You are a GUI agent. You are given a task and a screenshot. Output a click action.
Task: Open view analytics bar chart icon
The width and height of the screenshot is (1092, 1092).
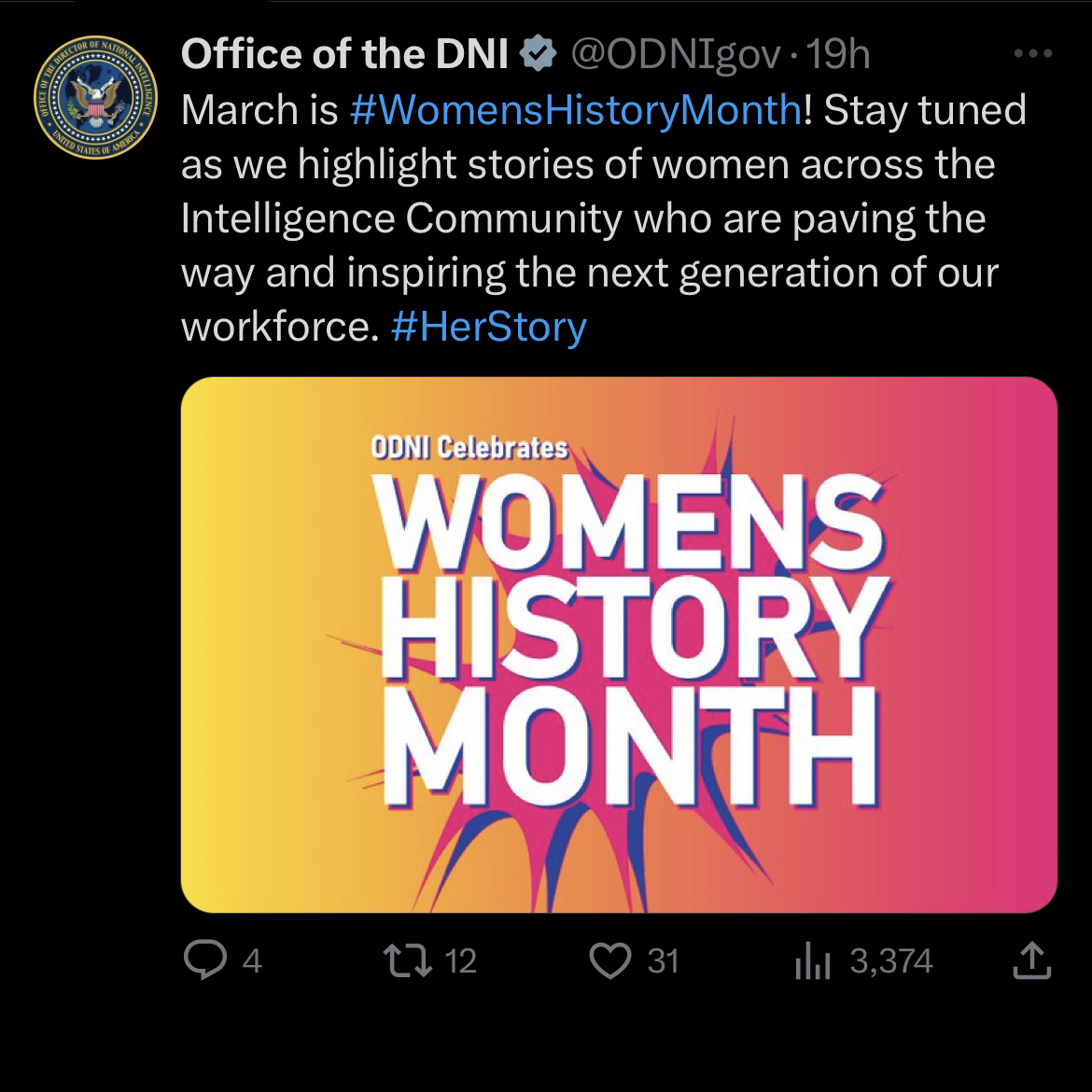click(812, 960)
